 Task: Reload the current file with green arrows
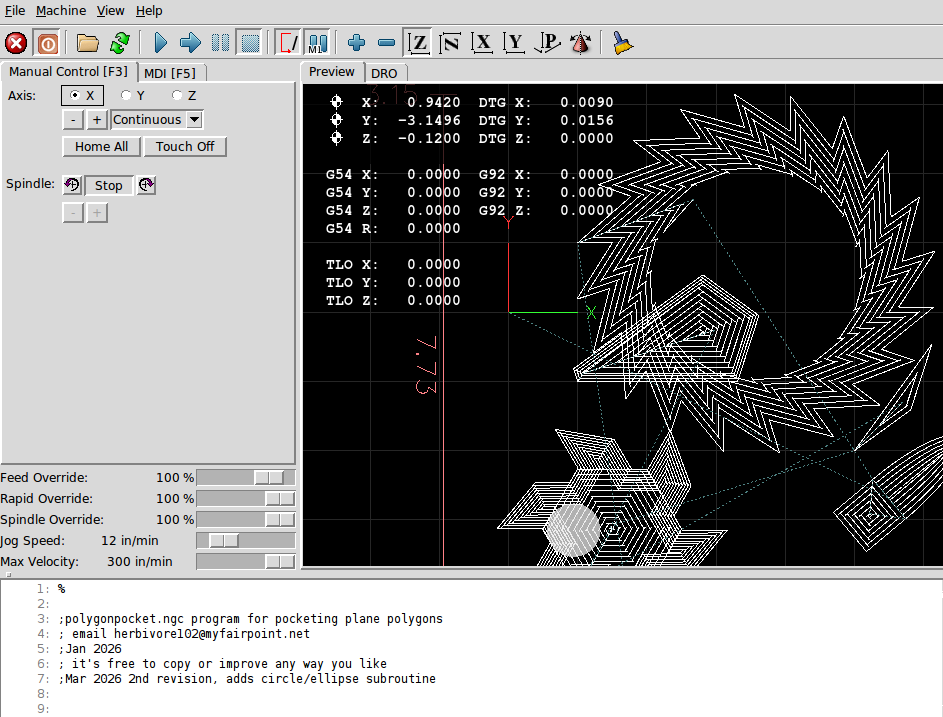pos(120,43)
